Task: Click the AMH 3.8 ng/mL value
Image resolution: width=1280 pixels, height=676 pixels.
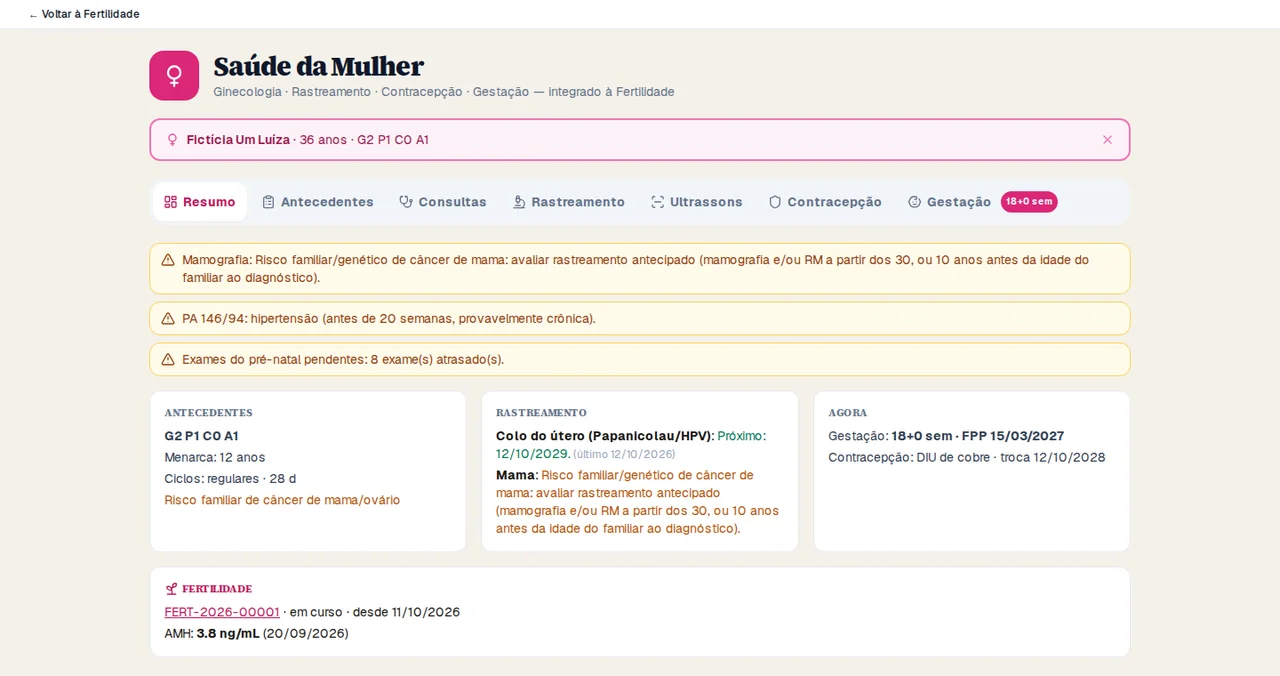Action: click(227, 633)
